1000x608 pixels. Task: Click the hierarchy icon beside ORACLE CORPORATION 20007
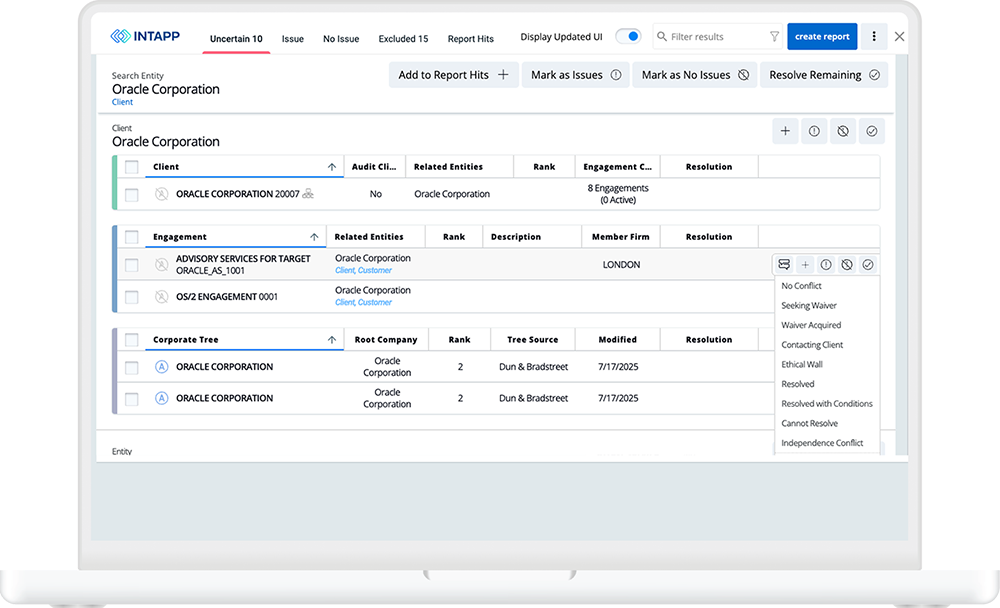(308, 194)
